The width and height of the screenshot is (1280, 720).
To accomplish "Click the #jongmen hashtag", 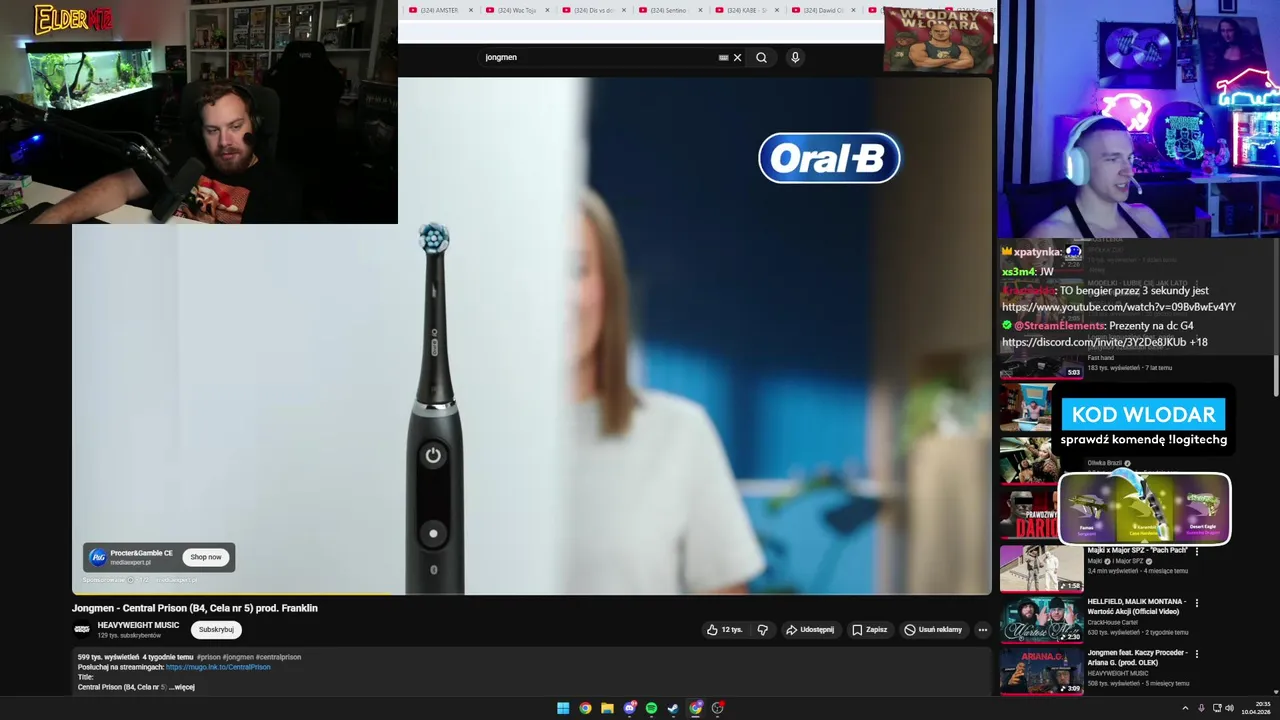I will pos(238,657).
